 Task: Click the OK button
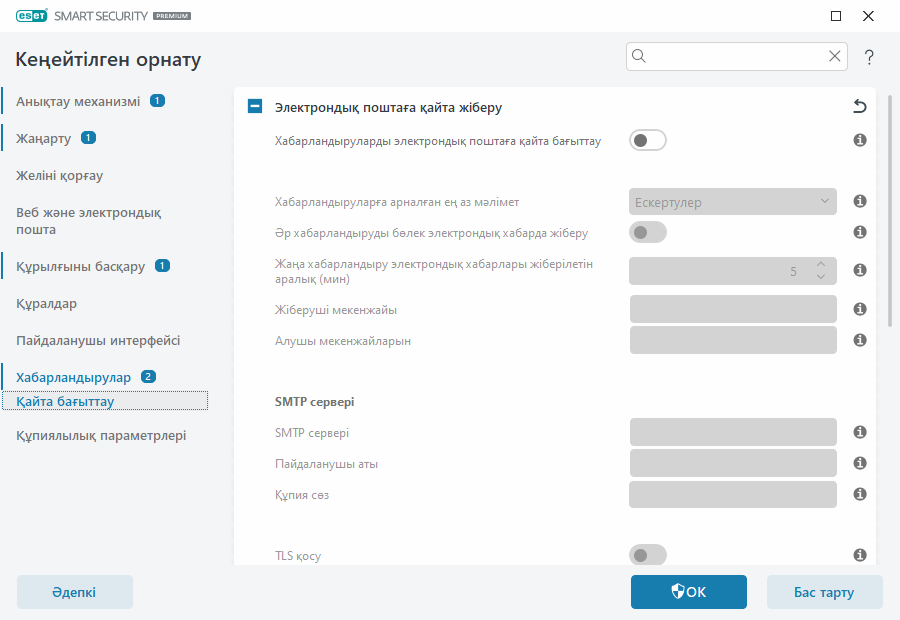coord(688,592)
